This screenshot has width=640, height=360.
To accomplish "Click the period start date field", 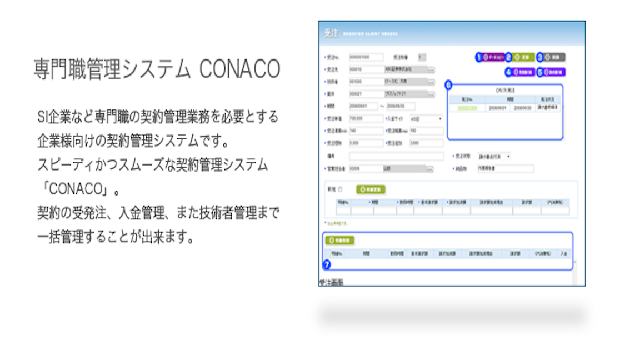I will click(x=363, y=107).
